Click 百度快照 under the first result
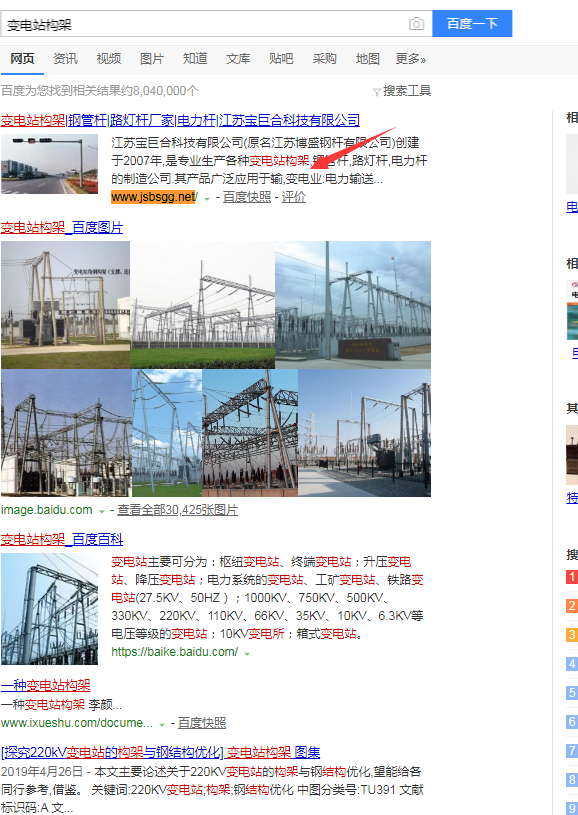 pyautogui.click(x=247, y=197)
